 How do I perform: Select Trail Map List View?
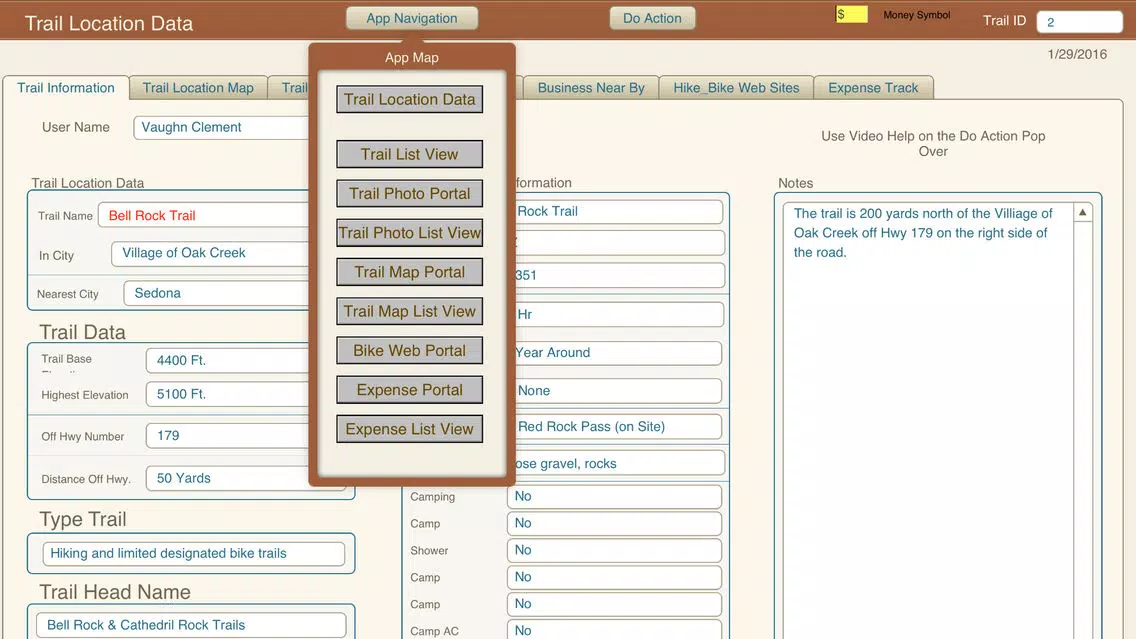click(x=409, y=311)
